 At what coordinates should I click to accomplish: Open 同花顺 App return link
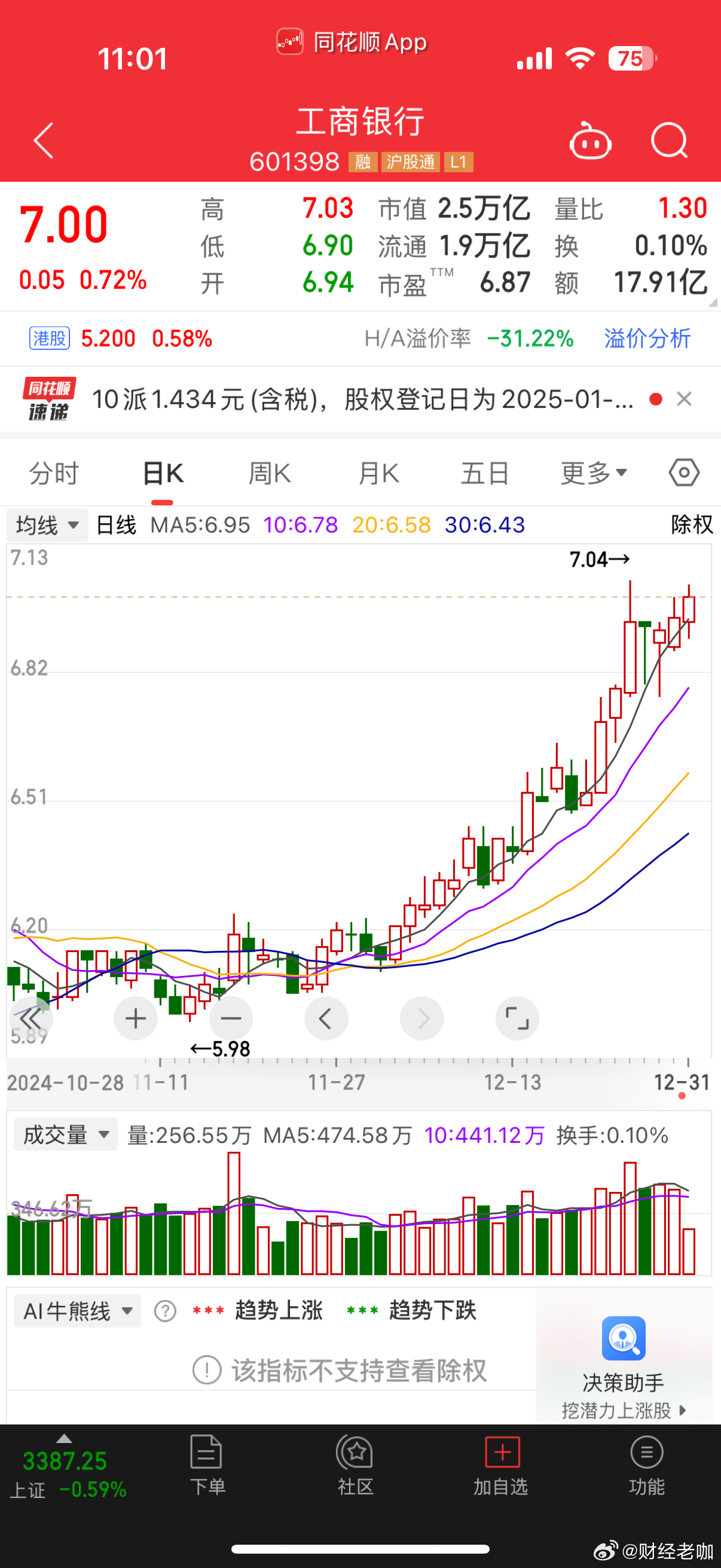pyautogui.click(x=352, y=42)
